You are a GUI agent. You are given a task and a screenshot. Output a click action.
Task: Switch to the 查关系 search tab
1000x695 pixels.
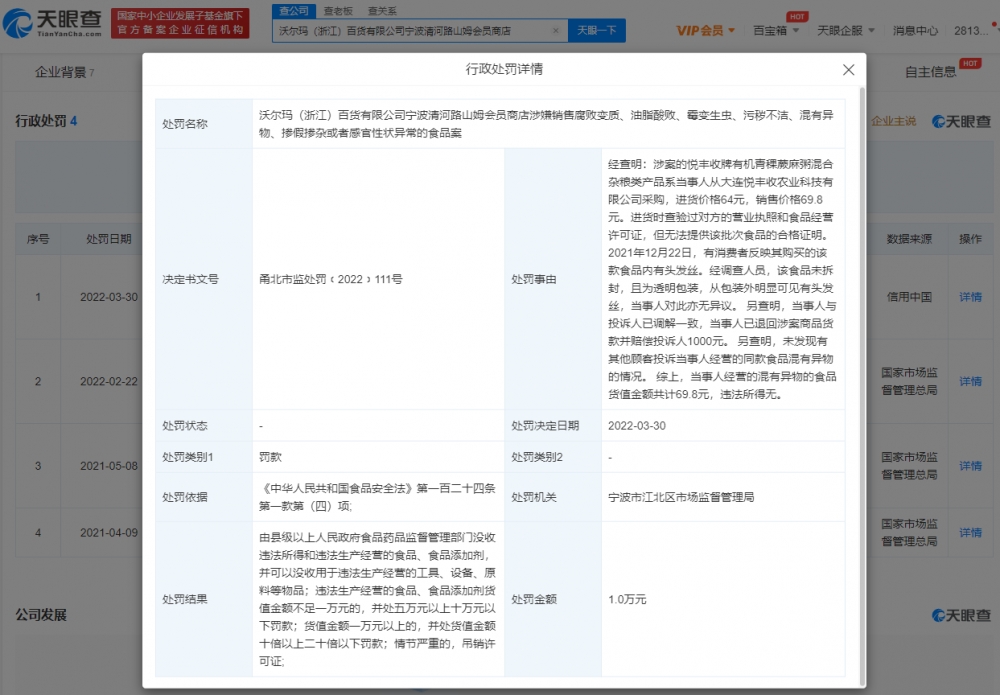pyautogui.click(x=383, y=11)
